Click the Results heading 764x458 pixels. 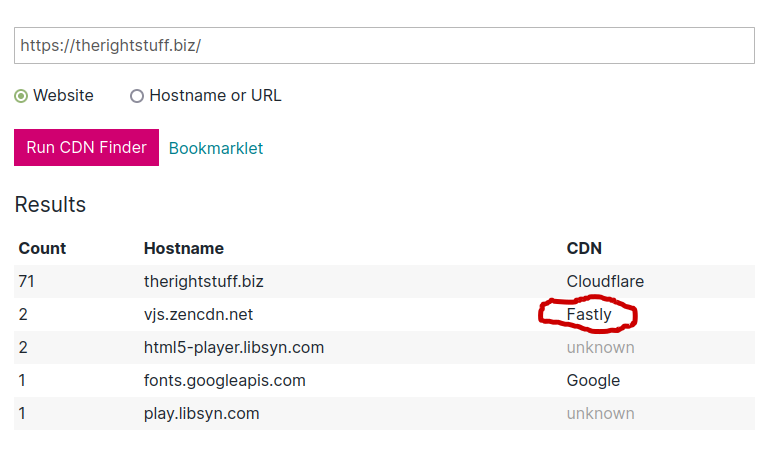(x=50, y=205)
